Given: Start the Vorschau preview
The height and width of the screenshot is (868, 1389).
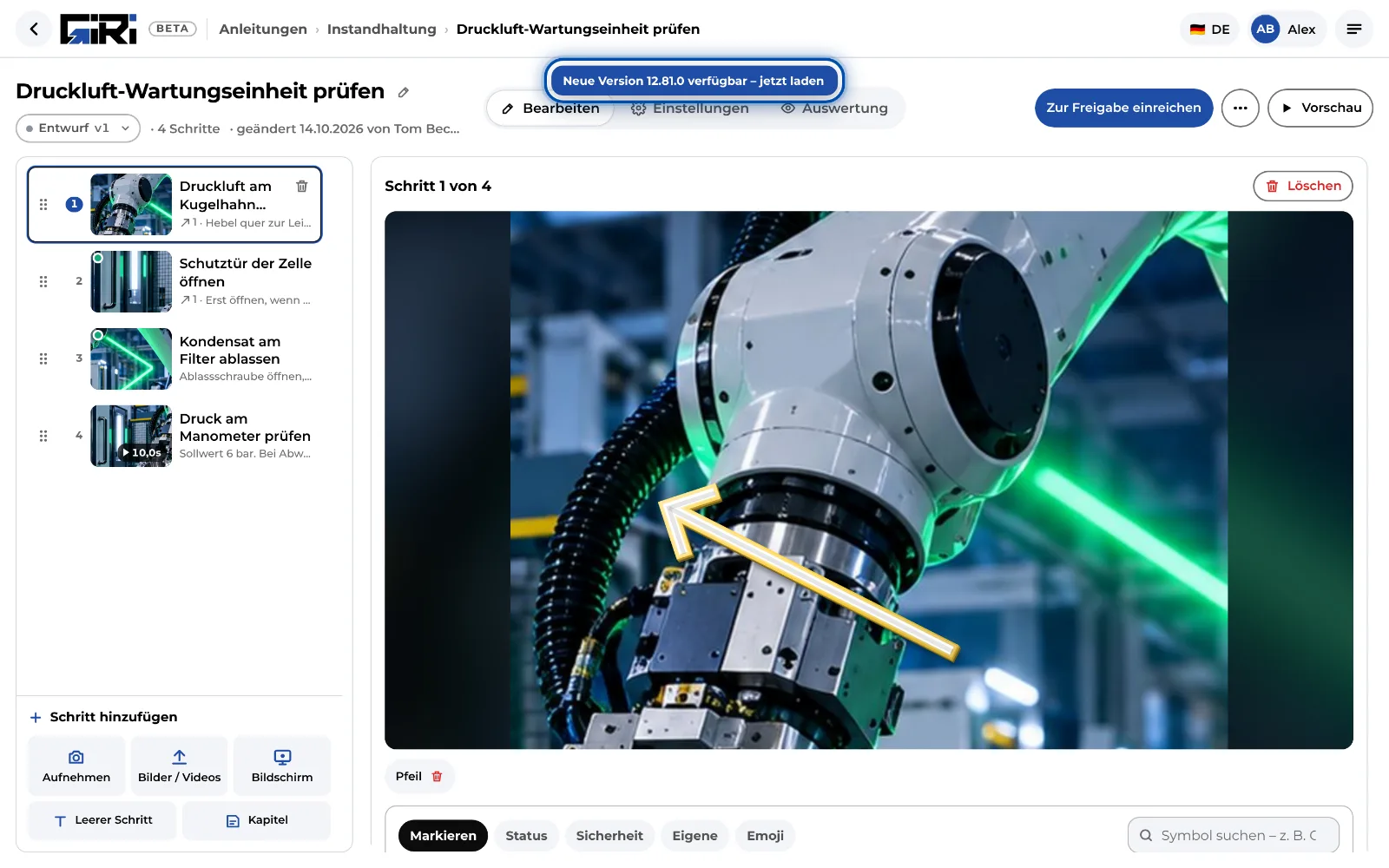Looking at the screenshot, I should click(x=1320, y=108).
